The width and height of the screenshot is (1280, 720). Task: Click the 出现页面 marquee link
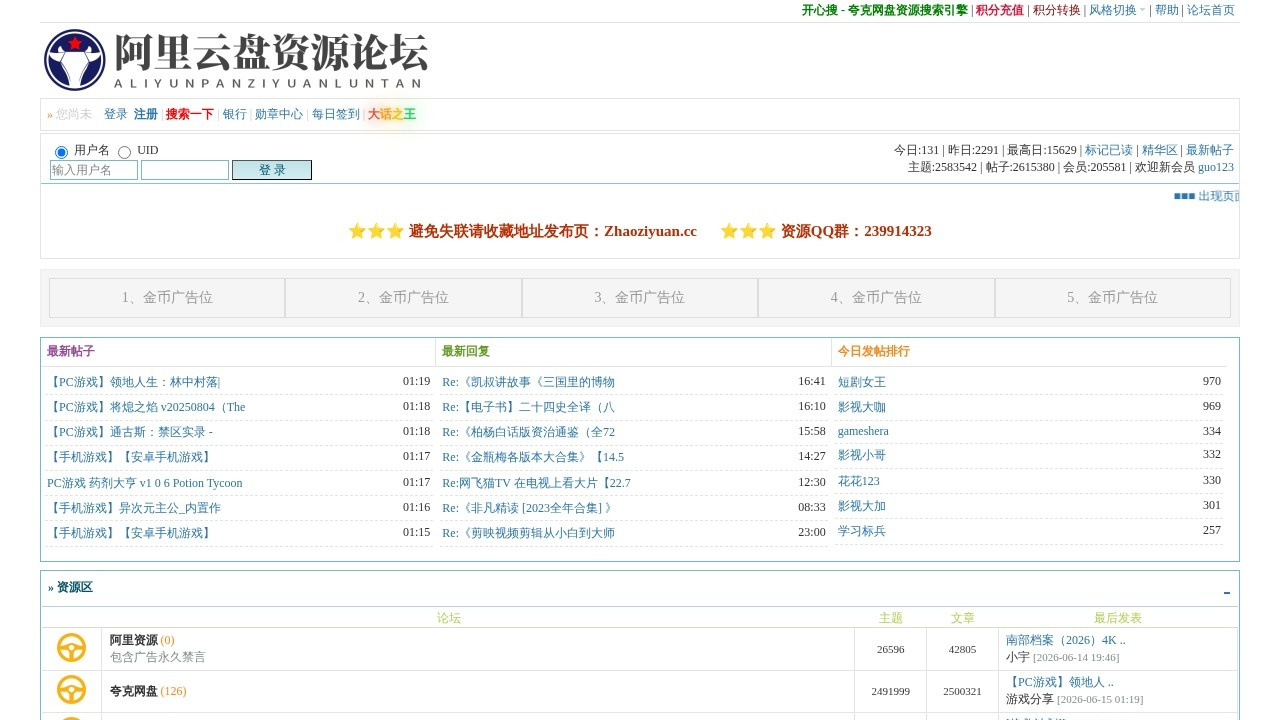coord(1206,196)
